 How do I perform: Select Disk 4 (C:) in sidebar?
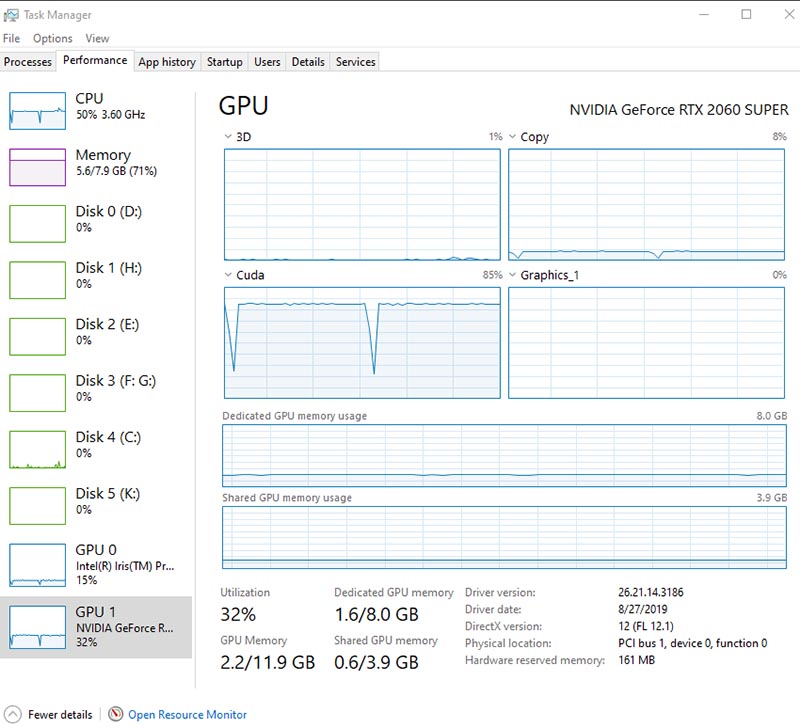pos(96,449)
